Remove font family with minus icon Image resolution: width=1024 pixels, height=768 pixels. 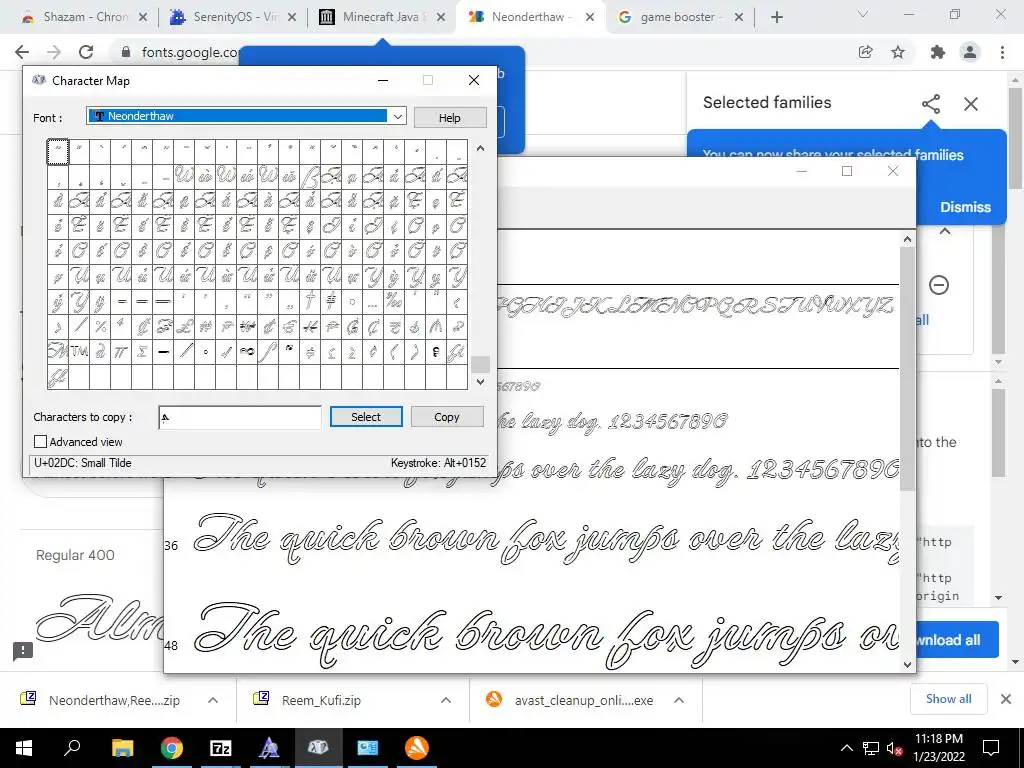(x=938, y=285)
